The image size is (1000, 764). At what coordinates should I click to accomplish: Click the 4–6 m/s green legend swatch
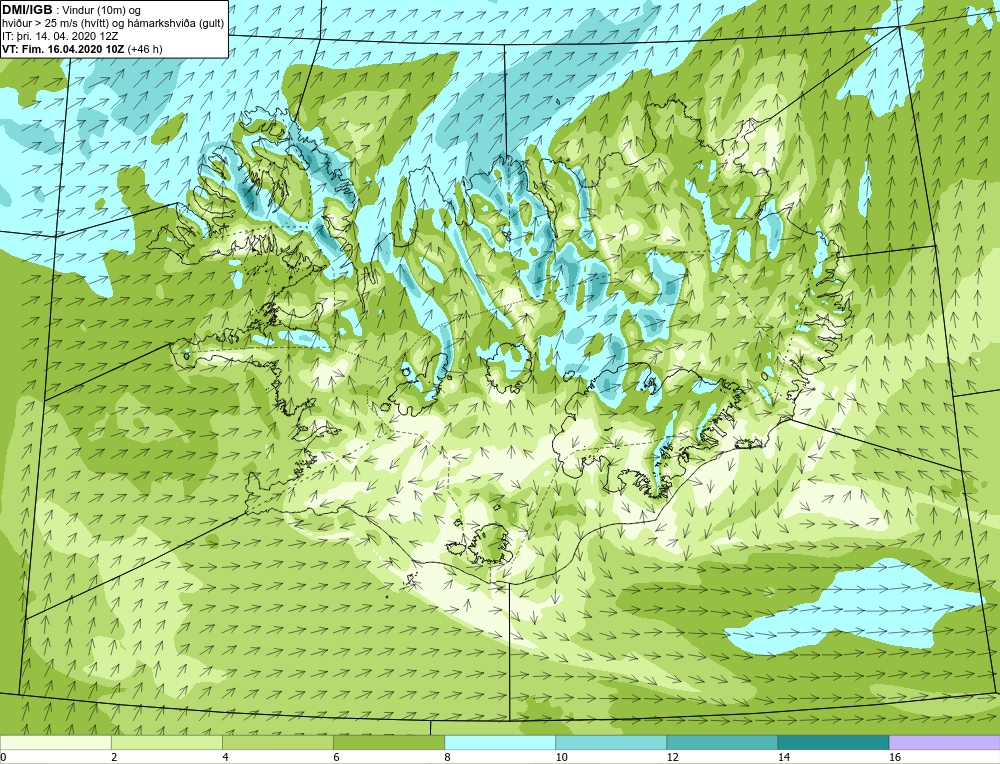[x=277, y=742]
